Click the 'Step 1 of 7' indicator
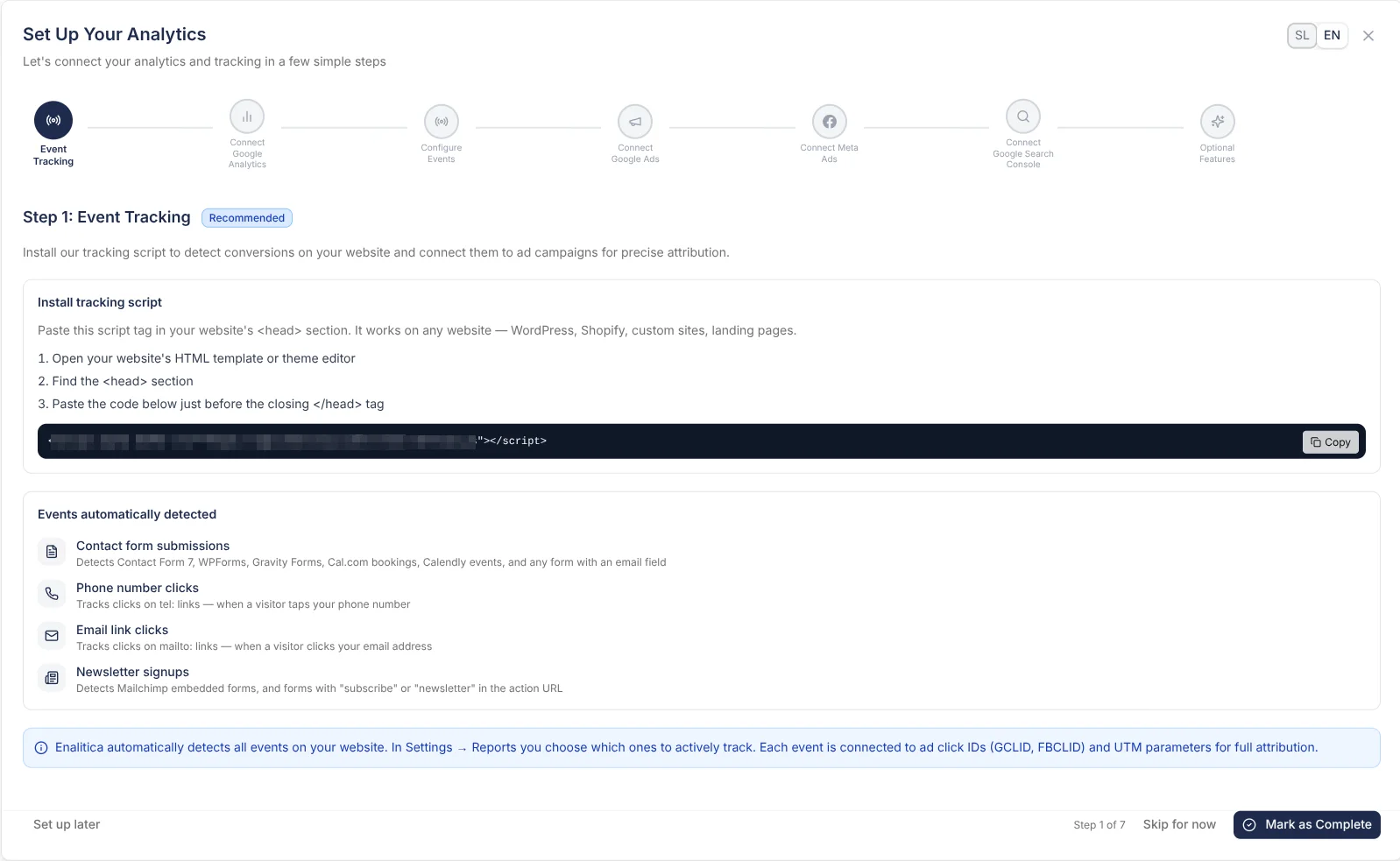1400x861 pixels. (x=1099, y=825)
